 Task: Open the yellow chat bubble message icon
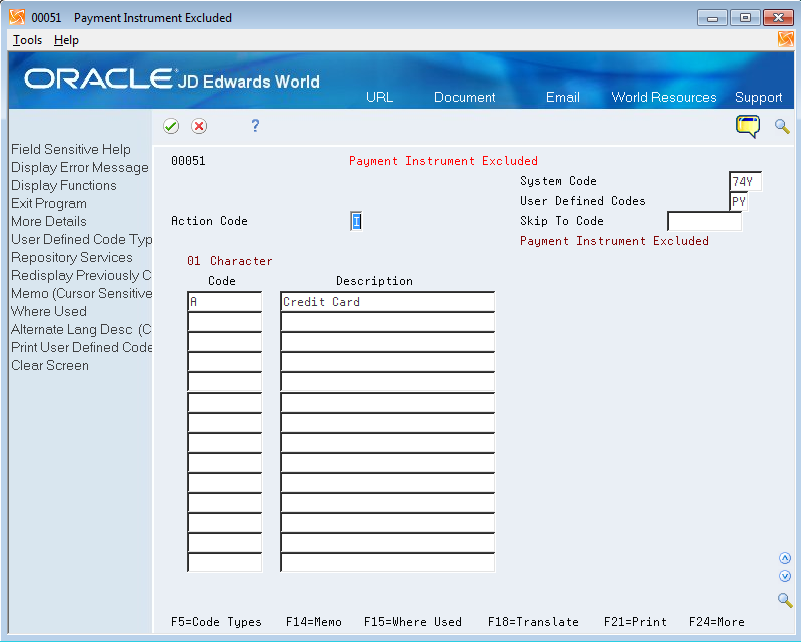click(747, 127)
